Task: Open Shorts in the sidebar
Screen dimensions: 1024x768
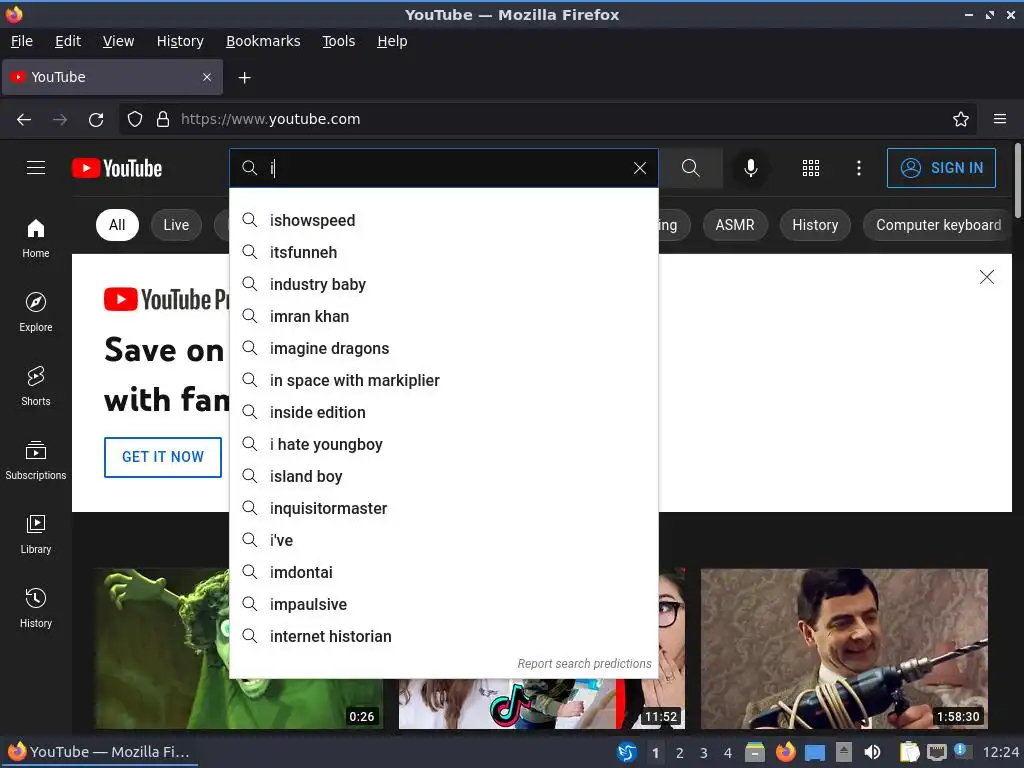Action: coord(36,386)
